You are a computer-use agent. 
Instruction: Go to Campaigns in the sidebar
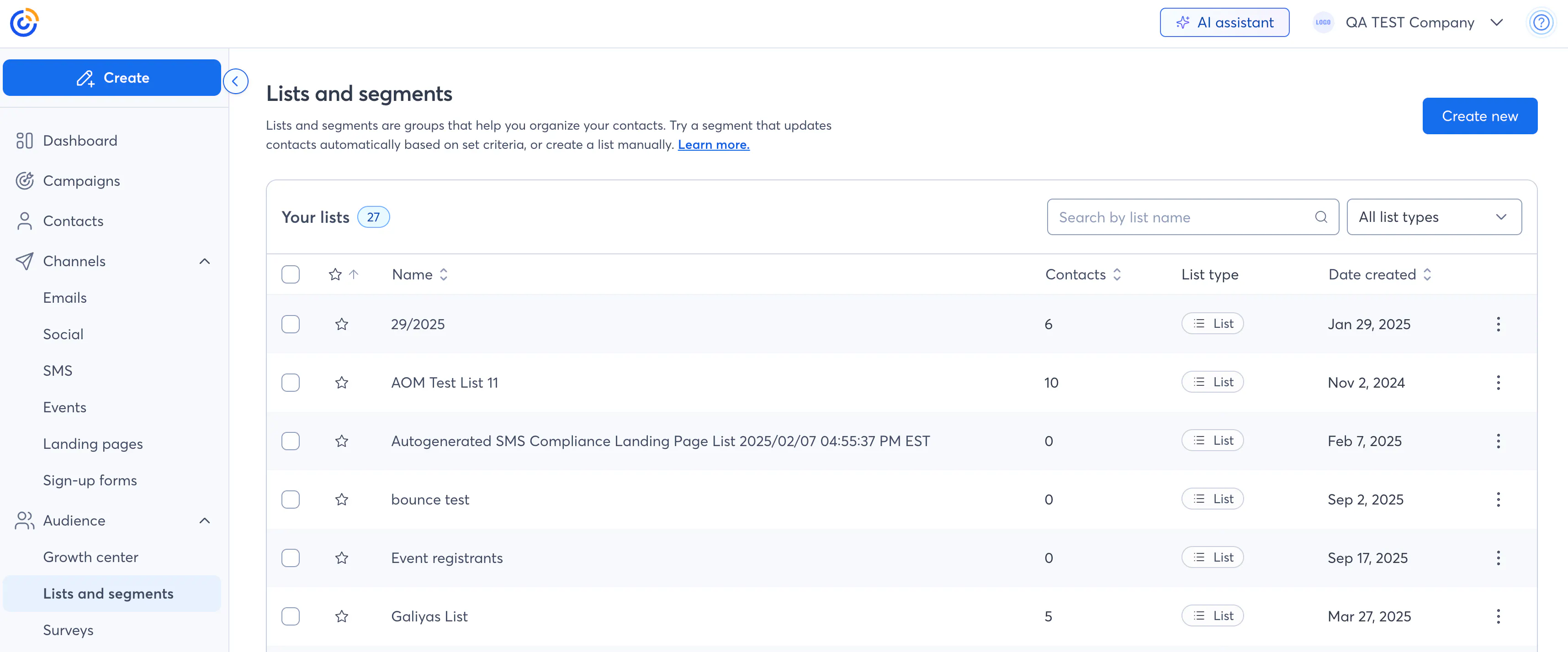point(81,181)
